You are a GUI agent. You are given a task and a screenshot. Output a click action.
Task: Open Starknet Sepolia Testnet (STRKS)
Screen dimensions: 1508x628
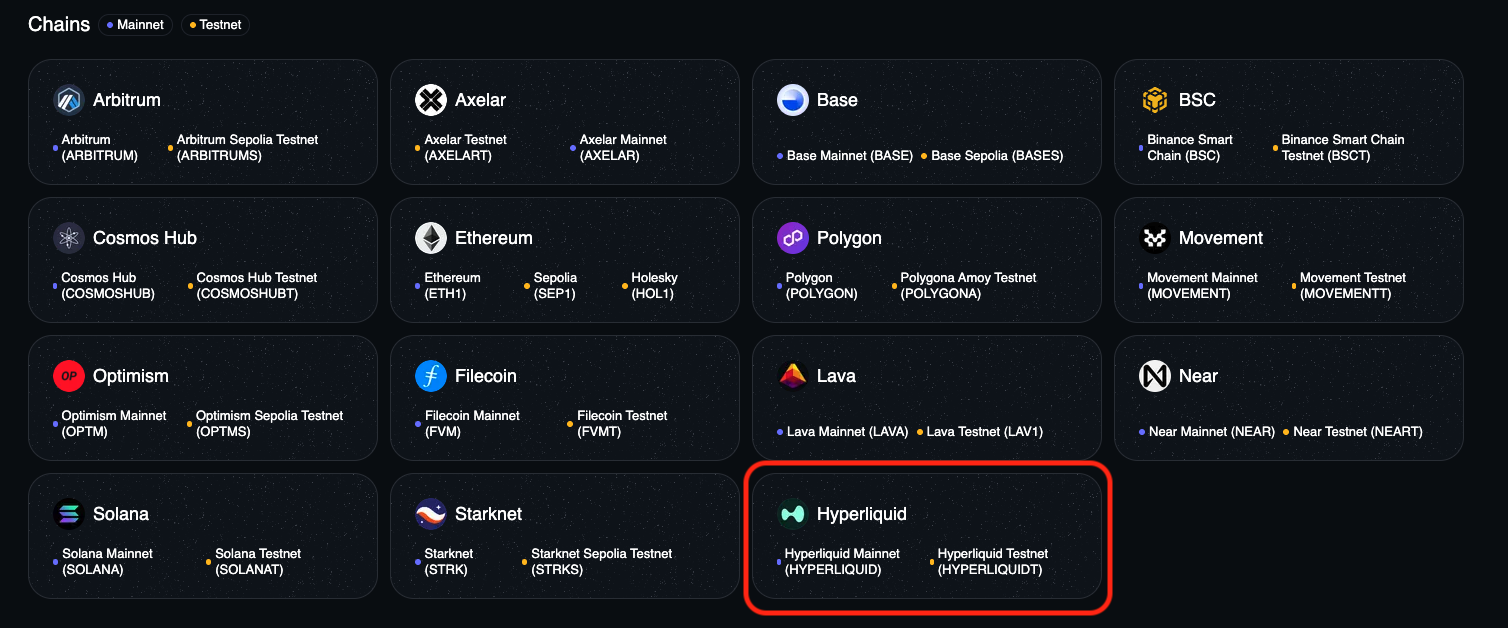[x=600, y=561]
